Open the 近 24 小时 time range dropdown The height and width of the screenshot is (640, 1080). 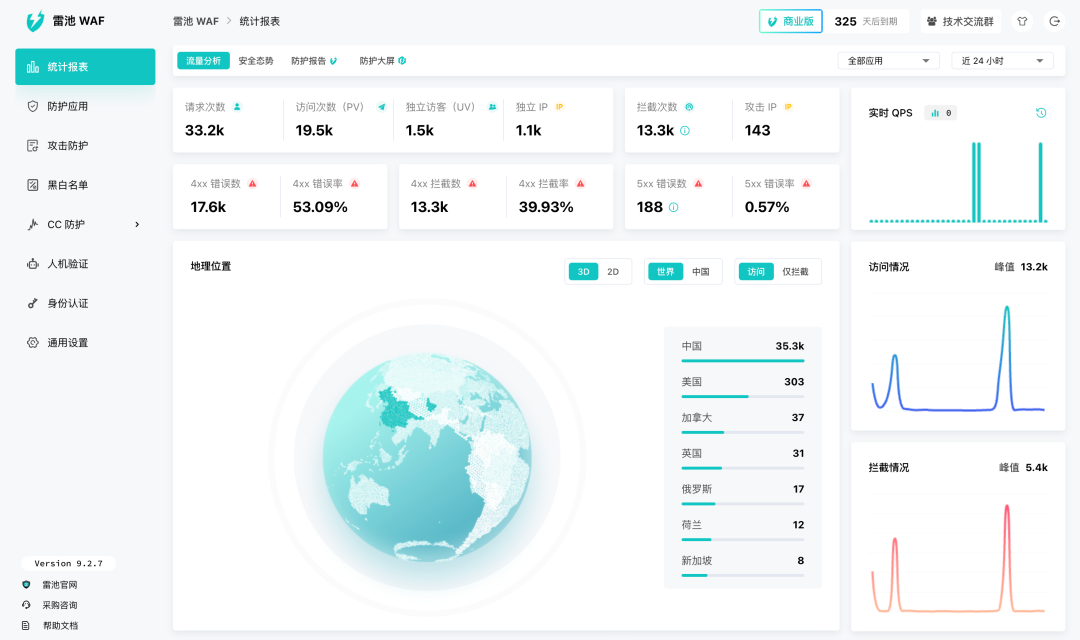tap(1002, 61)
